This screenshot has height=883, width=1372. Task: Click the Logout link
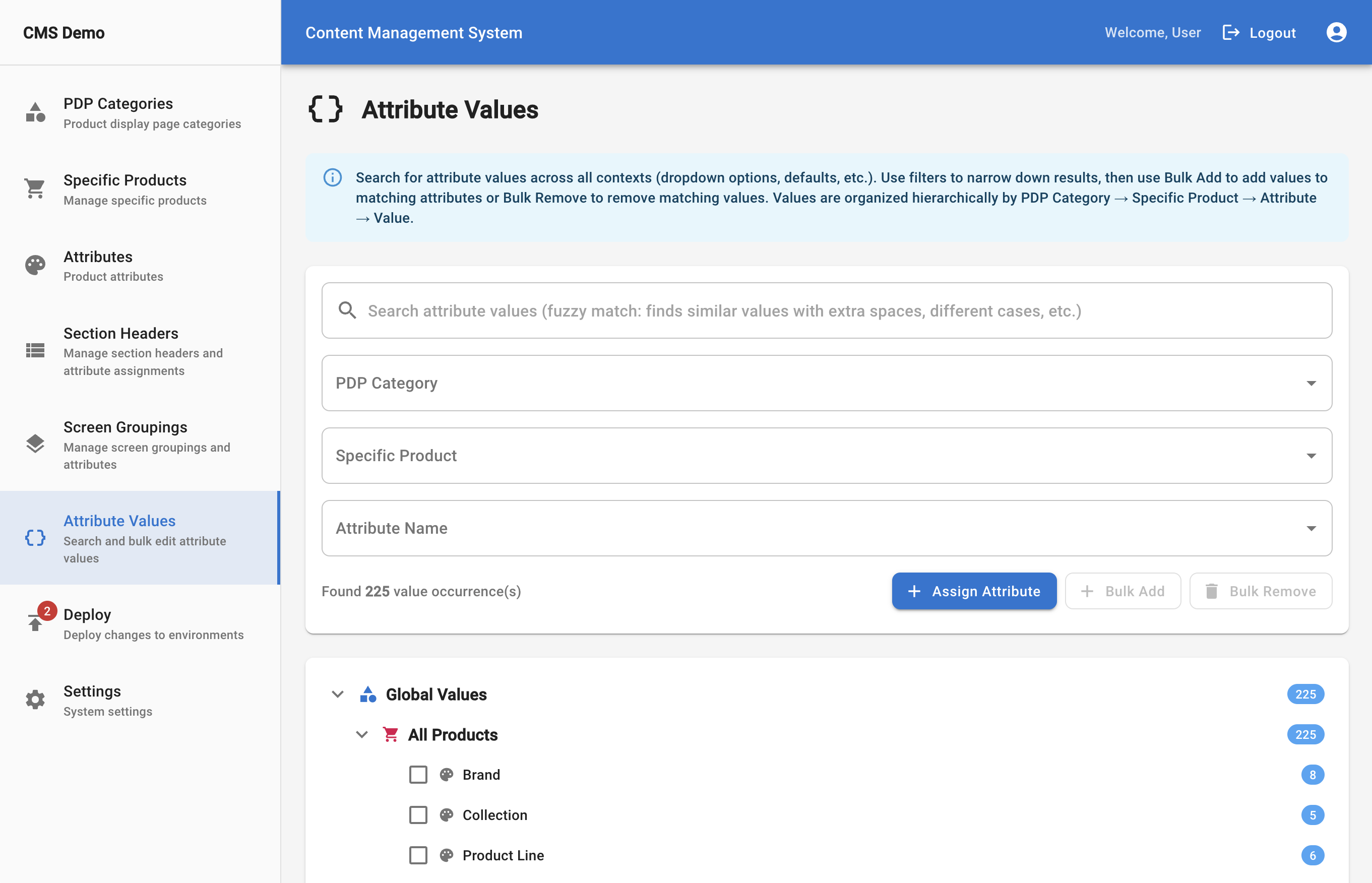pos(1259,32)
